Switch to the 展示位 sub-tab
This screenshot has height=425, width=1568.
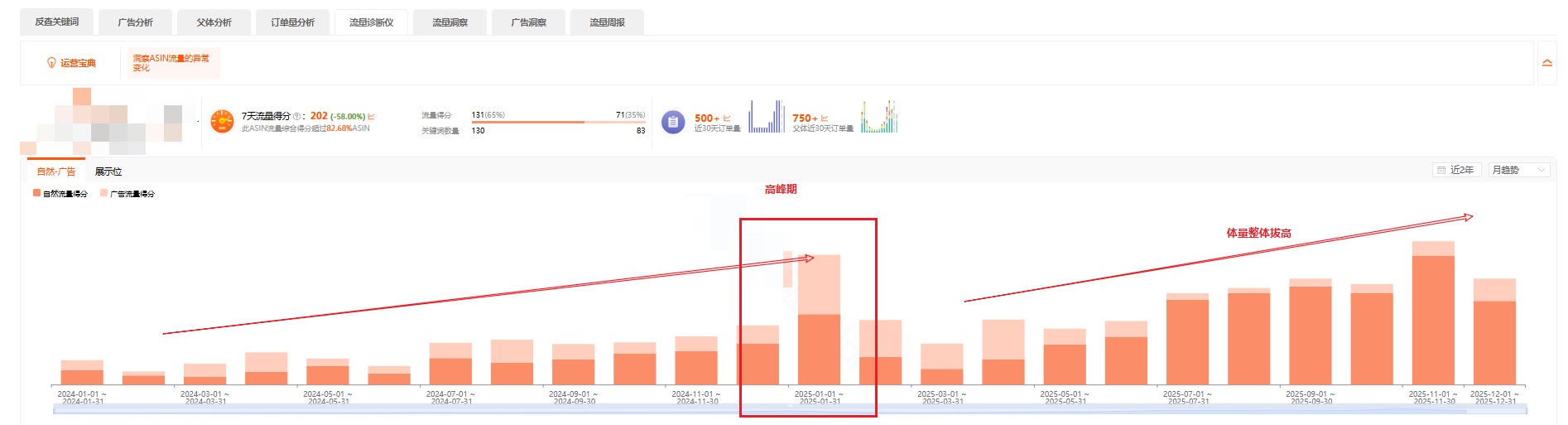coord(108,171)
